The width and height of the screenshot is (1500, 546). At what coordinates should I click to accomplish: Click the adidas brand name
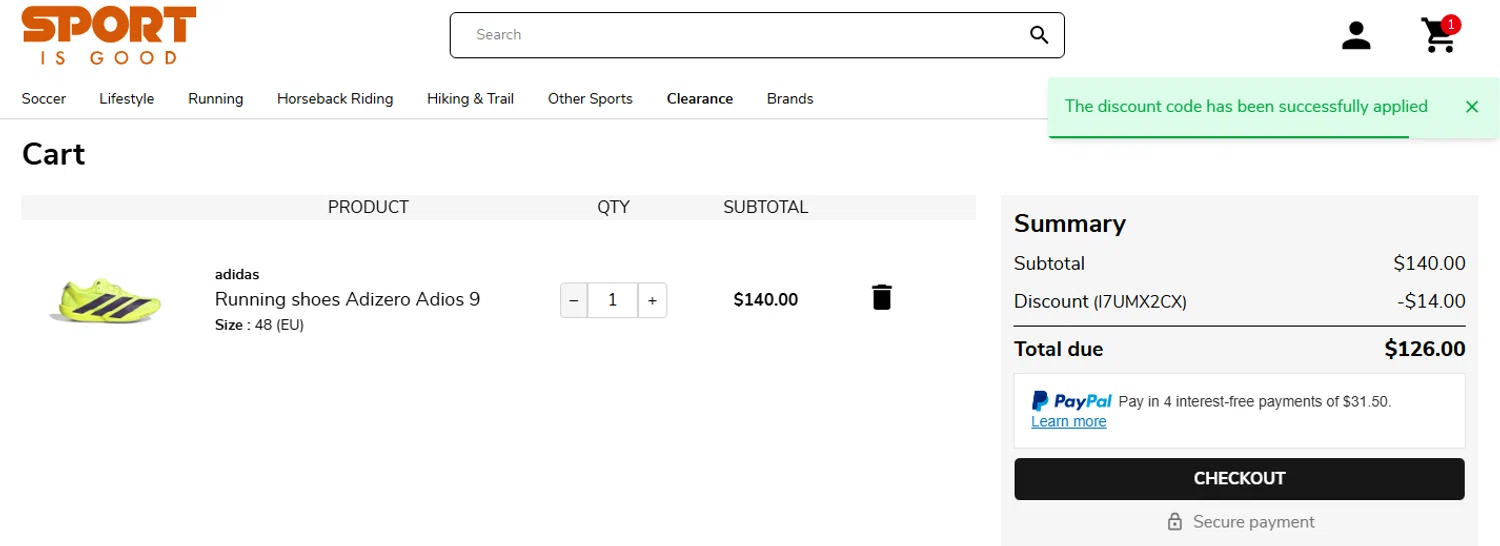(237, 274)
